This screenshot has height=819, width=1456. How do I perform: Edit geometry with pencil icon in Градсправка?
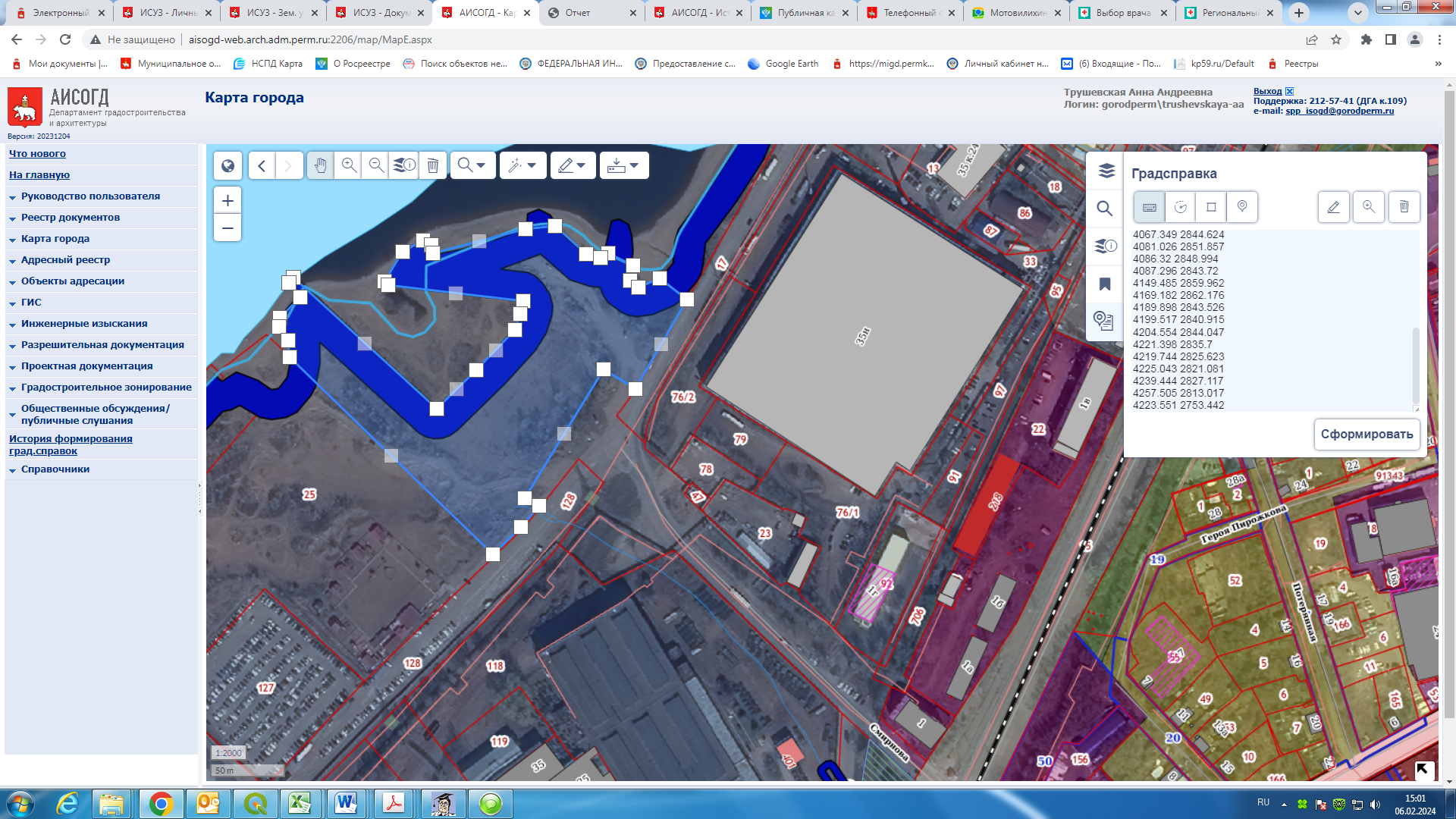1334,207
